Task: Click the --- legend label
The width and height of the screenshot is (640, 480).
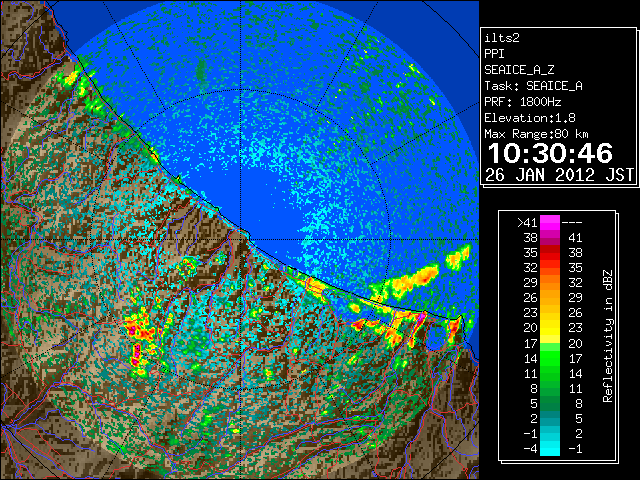Action: tap(572, 222)
